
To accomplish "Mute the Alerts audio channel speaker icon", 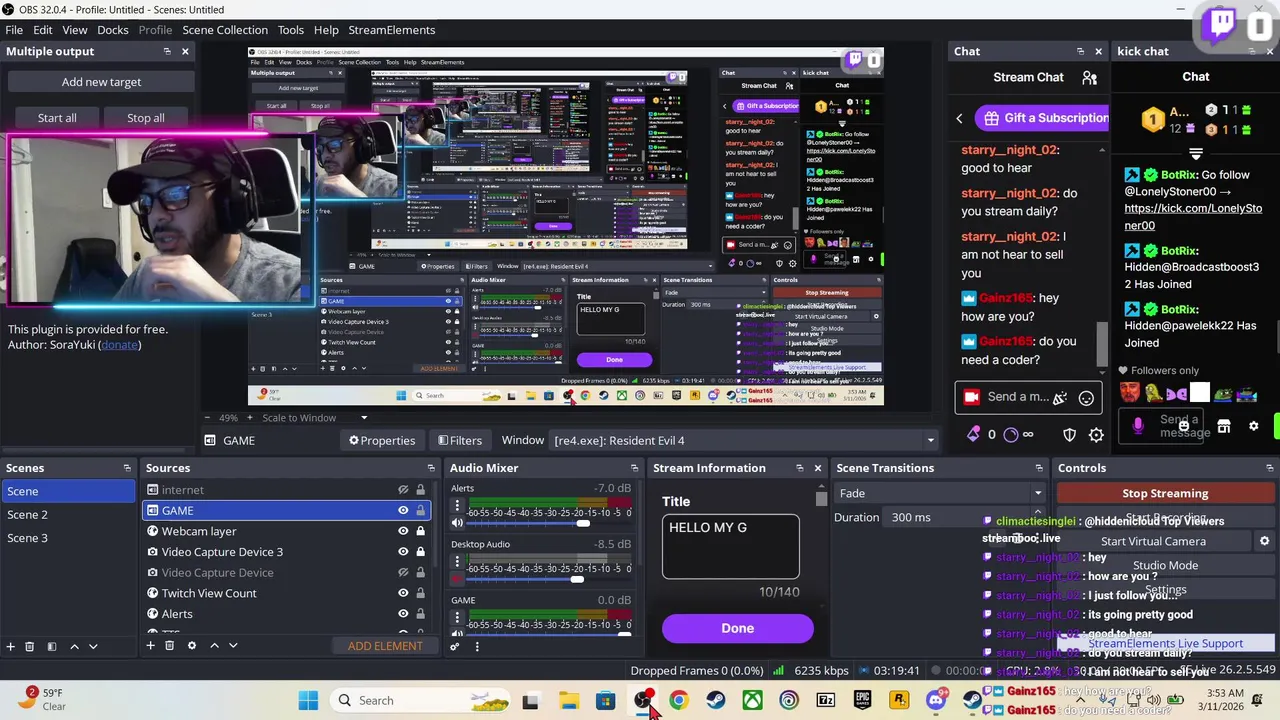I will pyautogui.click(x=457, y=522).
